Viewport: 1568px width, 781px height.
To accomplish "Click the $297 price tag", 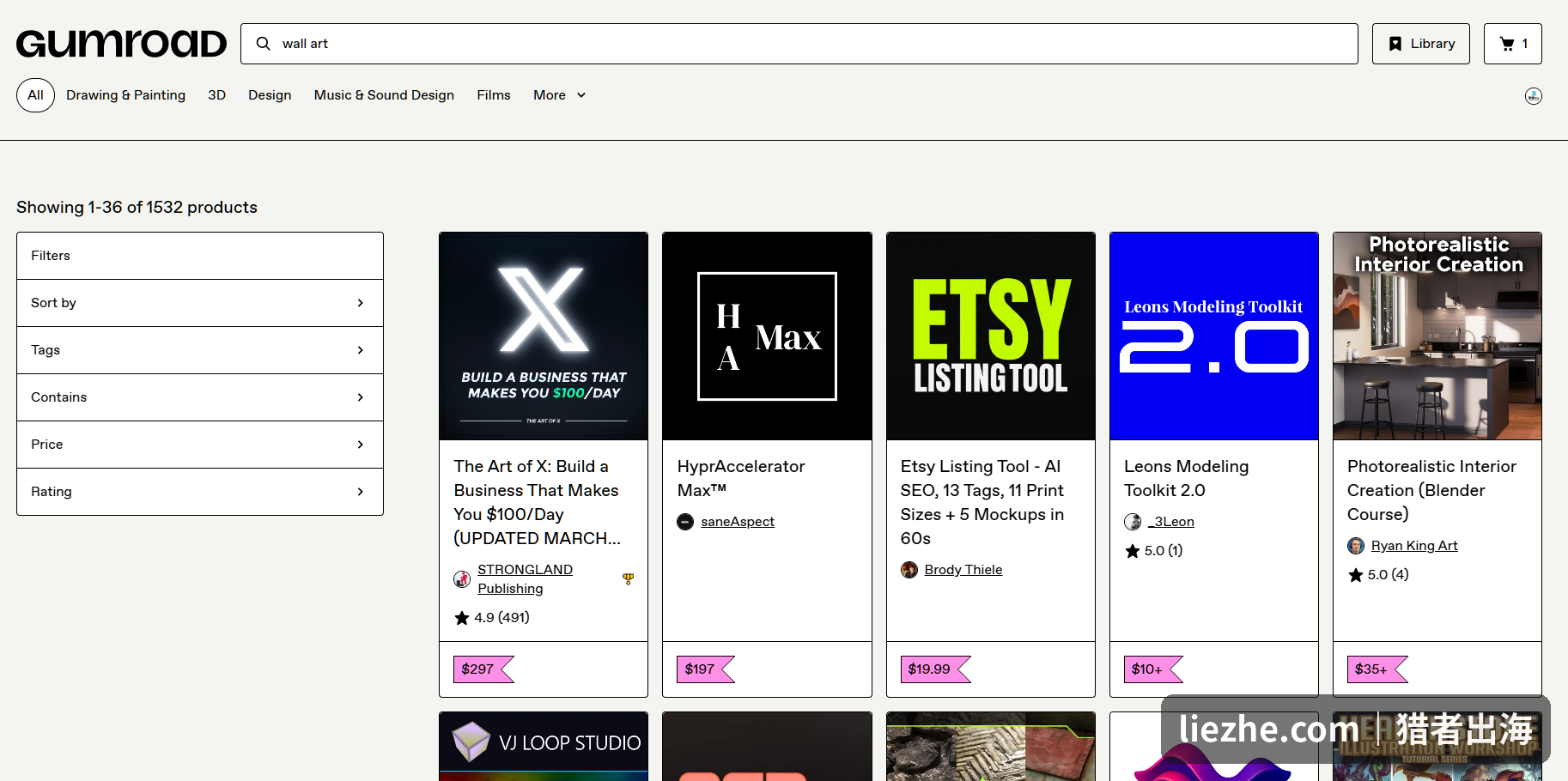I will (483, 669).
